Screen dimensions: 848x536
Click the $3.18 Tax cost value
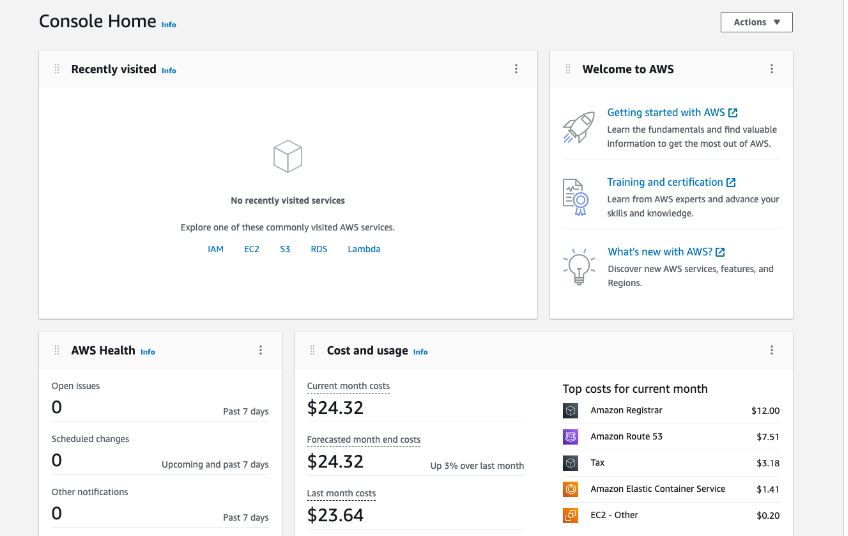(x=767, y=464)
